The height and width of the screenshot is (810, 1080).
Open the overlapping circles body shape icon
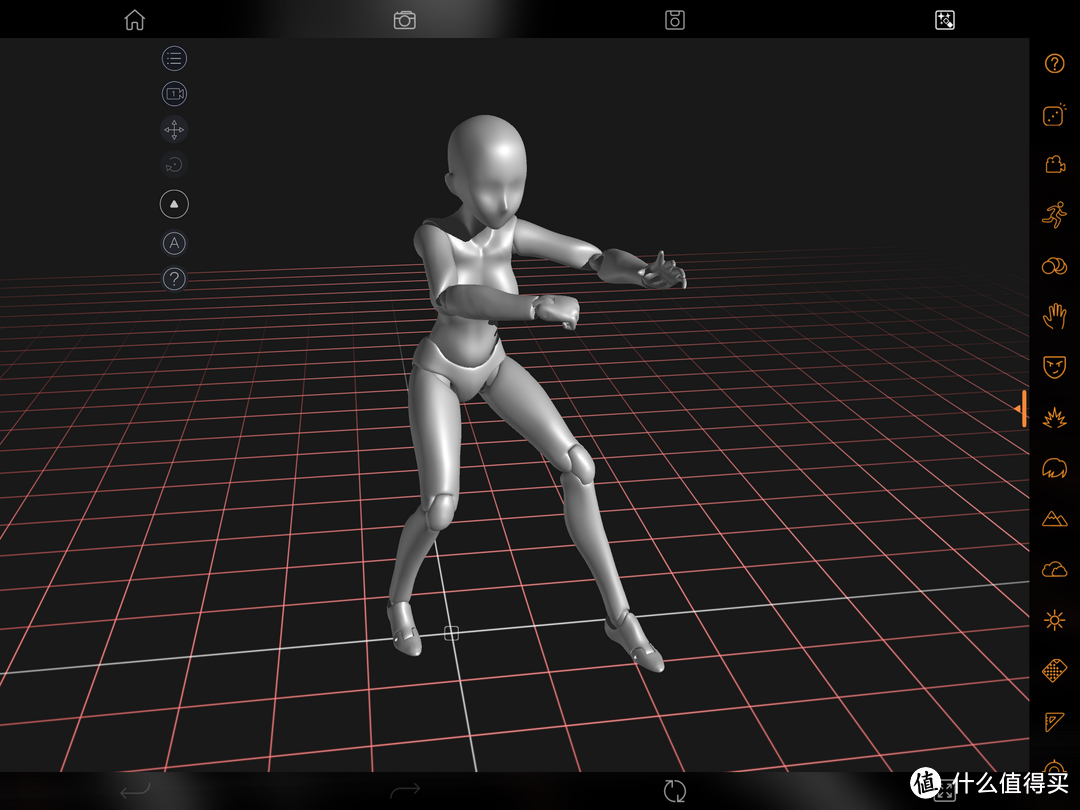pyautogui.click(x=1055, y=266)
